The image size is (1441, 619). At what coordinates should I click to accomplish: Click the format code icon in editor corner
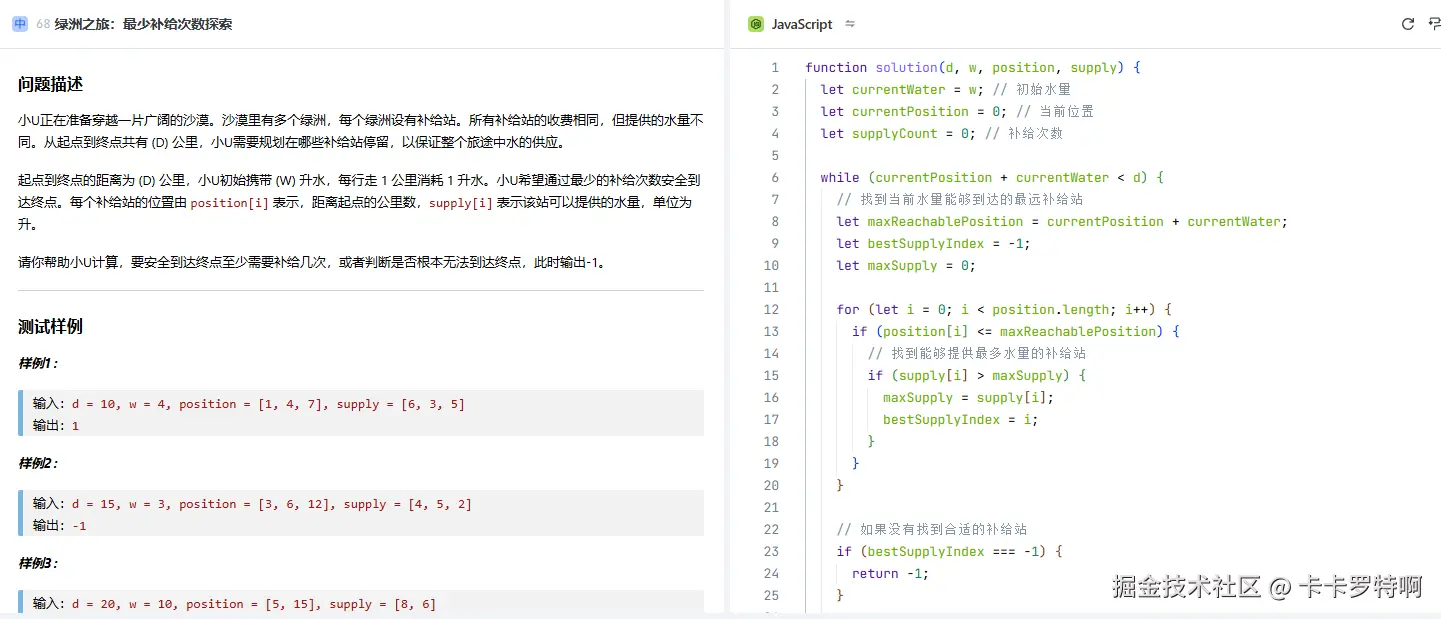[x=1434, y=23]
